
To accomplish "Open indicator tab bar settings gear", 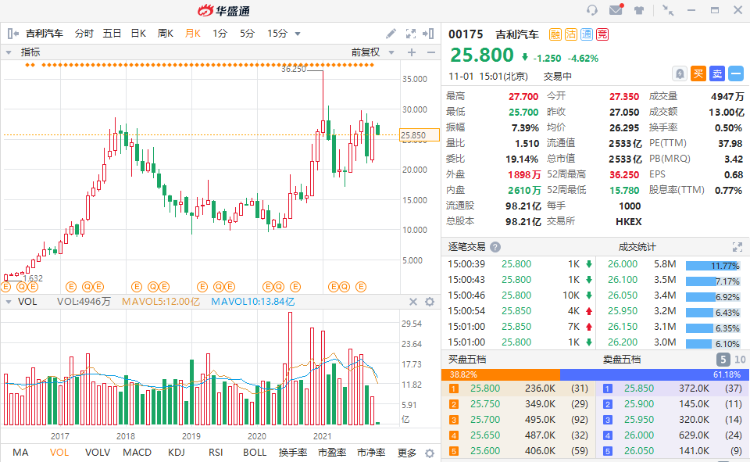I will point(430,453).
